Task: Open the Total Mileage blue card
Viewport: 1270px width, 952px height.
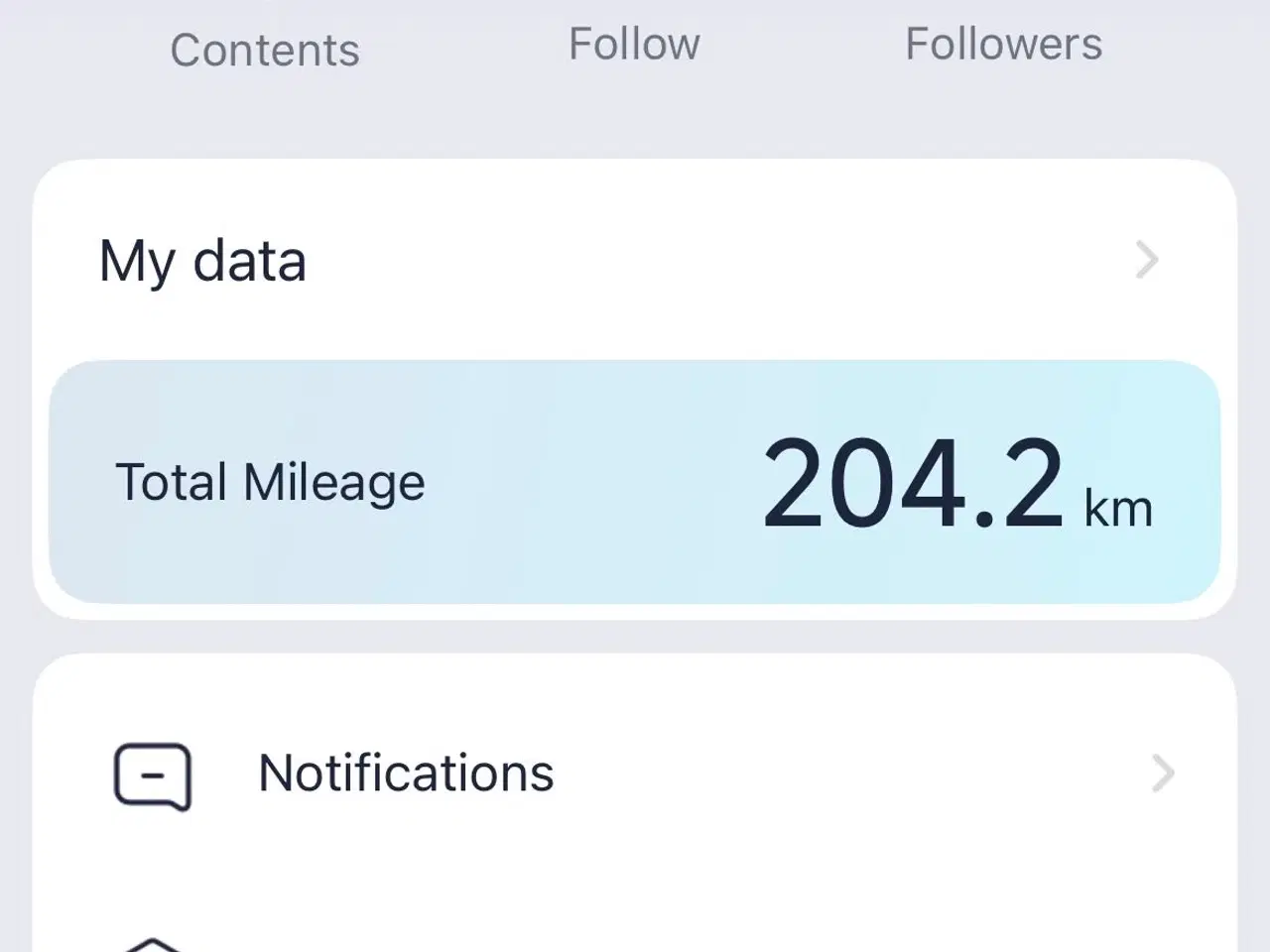Action: coord(634,482)
